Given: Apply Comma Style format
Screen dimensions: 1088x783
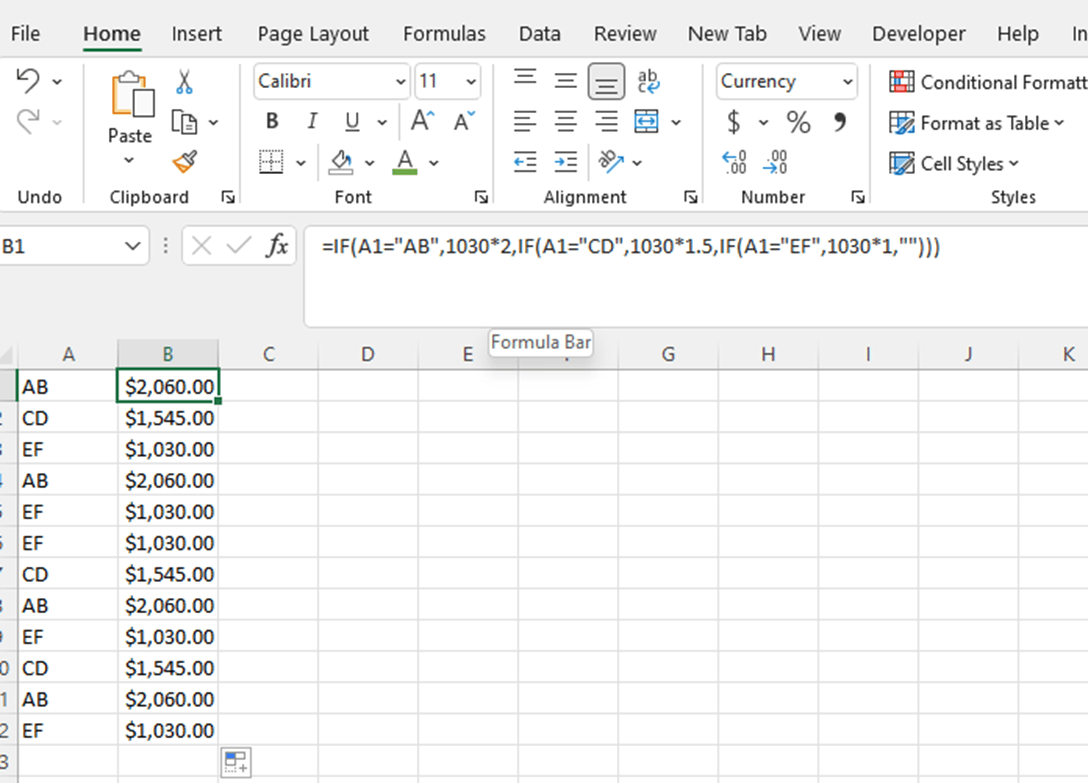Looking at the screenshot, I should tap(840, 122).
